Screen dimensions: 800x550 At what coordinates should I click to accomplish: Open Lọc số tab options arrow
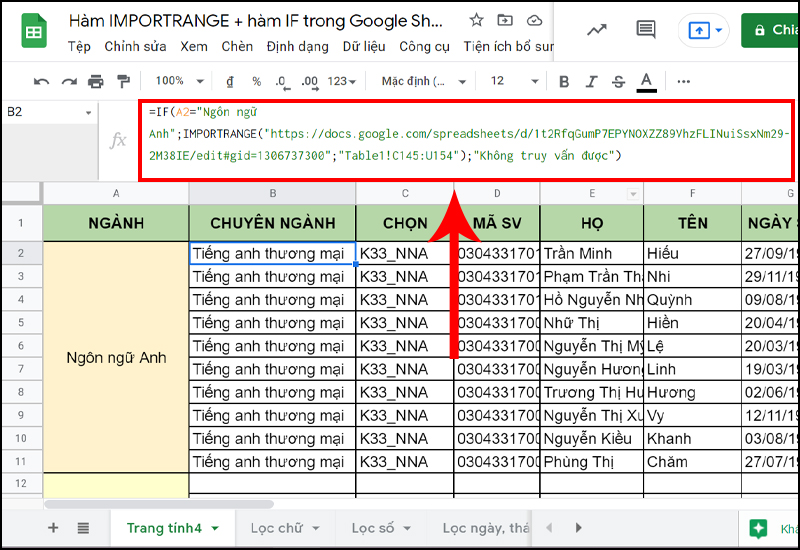[407, 529]
